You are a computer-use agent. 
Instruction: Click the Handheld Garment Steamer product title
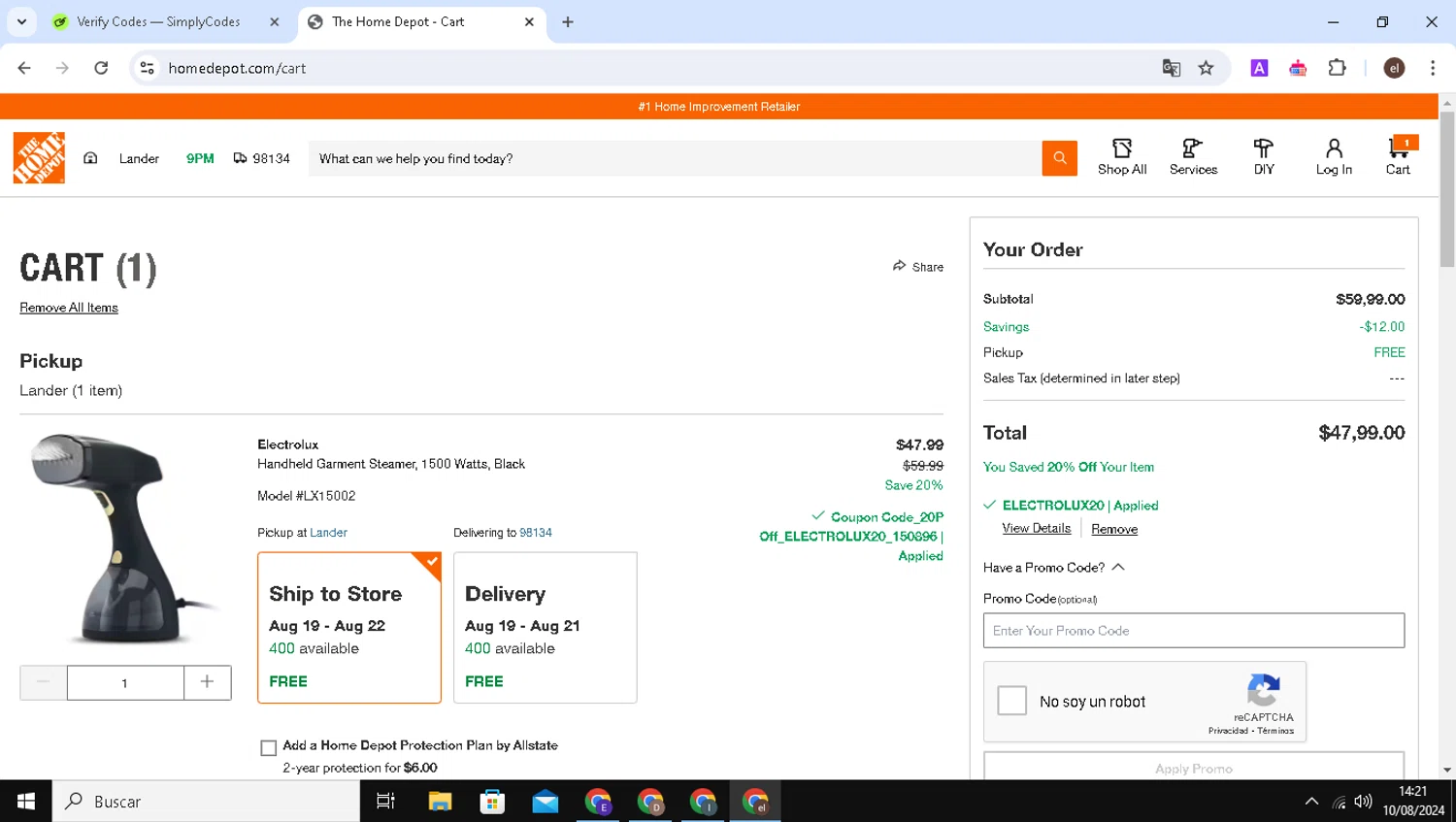(x=391, y=464)
